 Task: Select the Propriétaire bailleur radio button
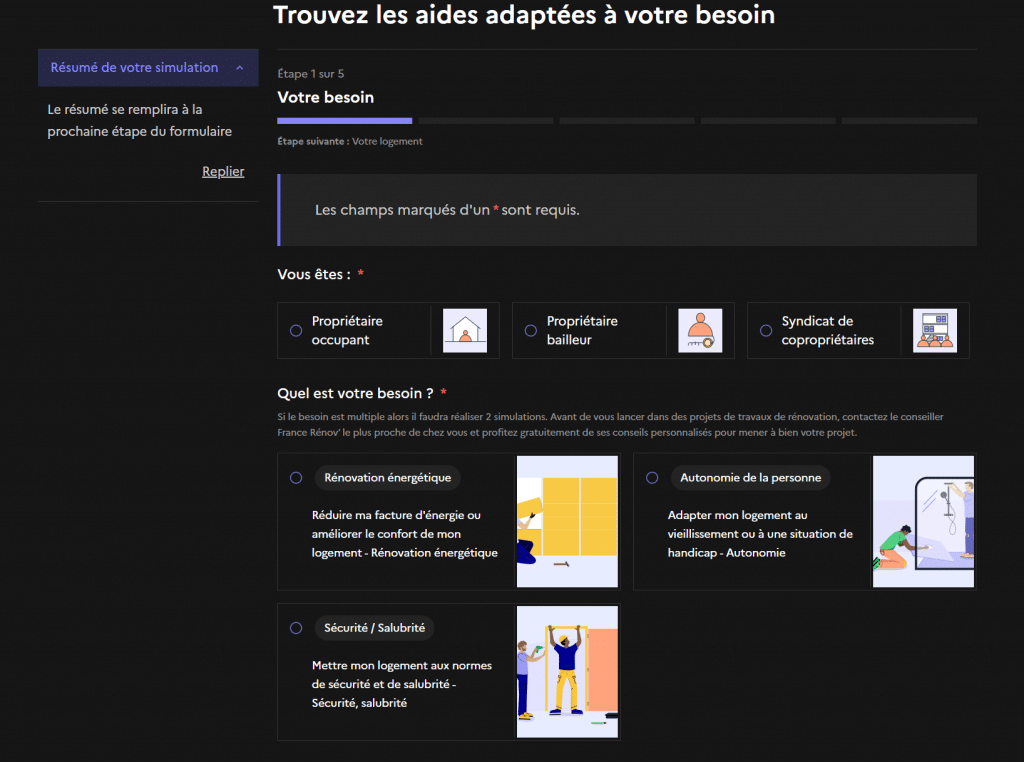pyautogui.click(x=531, y=331)
